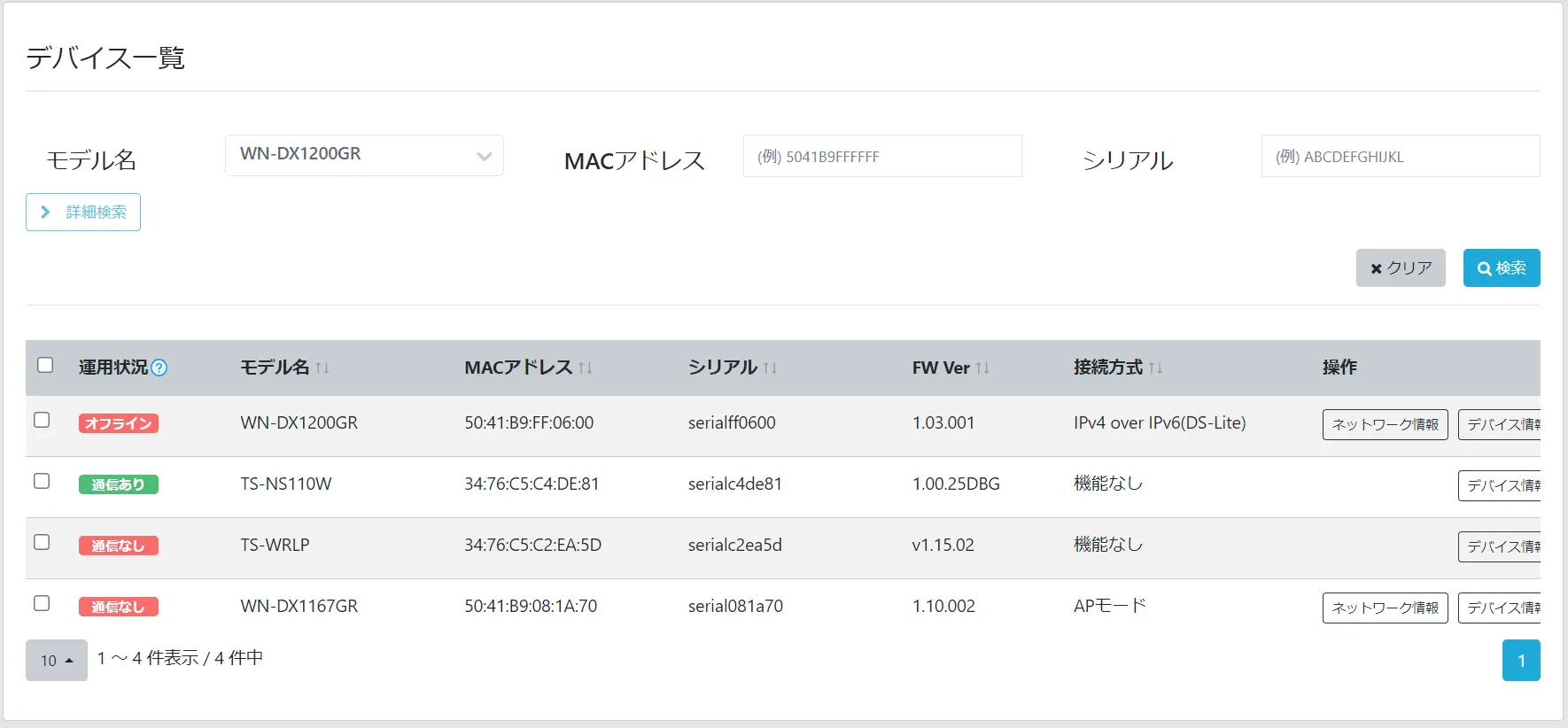Screen dimensions: 1568x728
Task: Click model name WN-DX1167GR cell
Action: click(299, 606)
